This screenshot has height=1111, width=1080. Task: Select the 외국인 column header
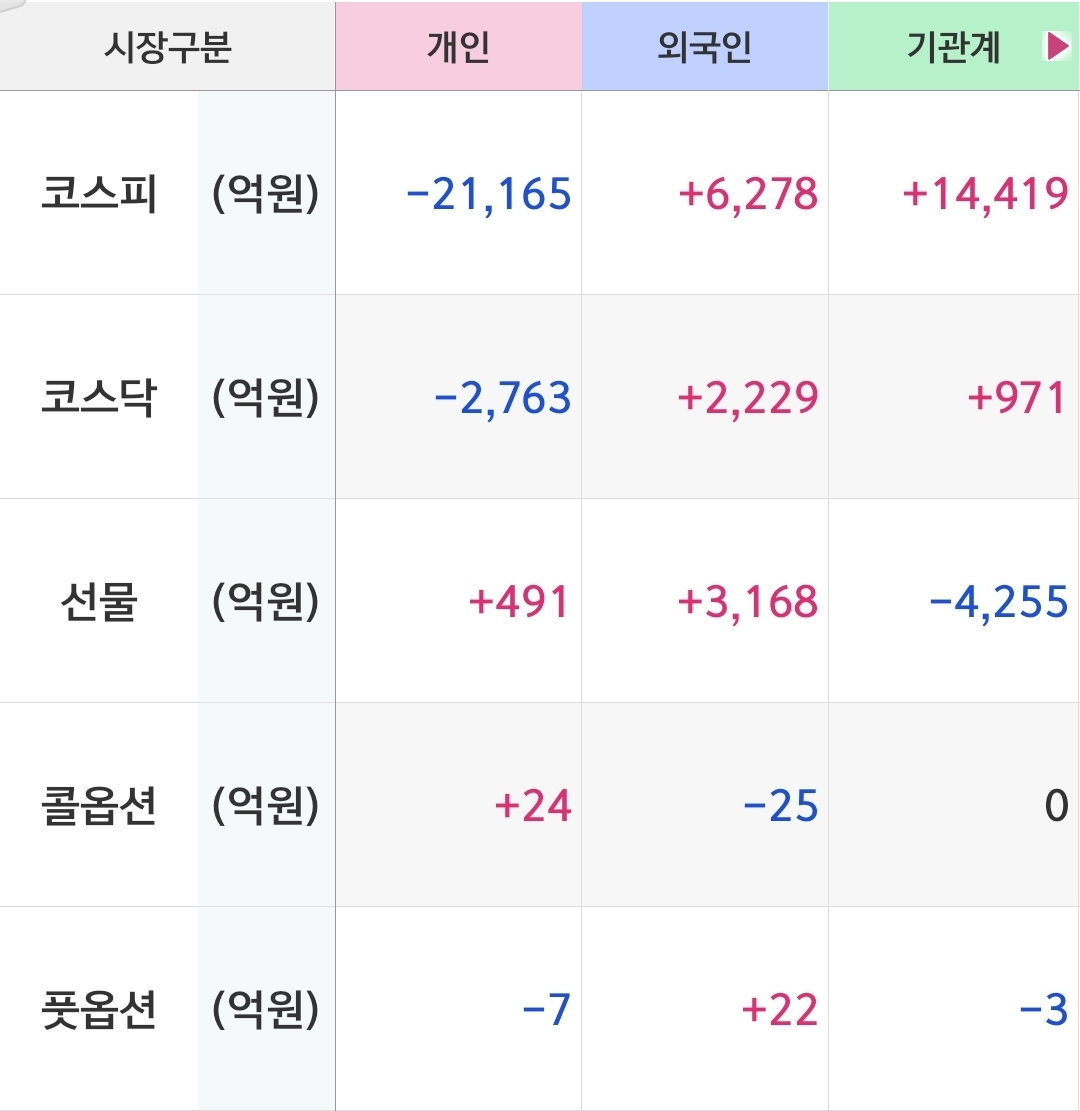coord(704,47)
